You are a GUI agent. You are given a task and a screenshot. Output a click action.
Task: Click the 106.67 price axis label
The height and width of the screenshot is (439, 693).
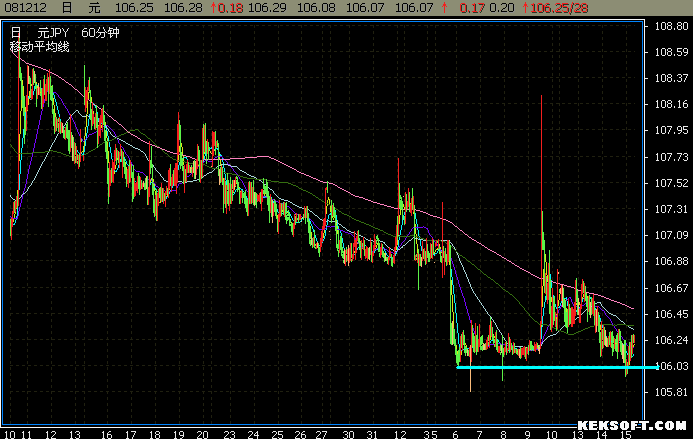[671, 288]
